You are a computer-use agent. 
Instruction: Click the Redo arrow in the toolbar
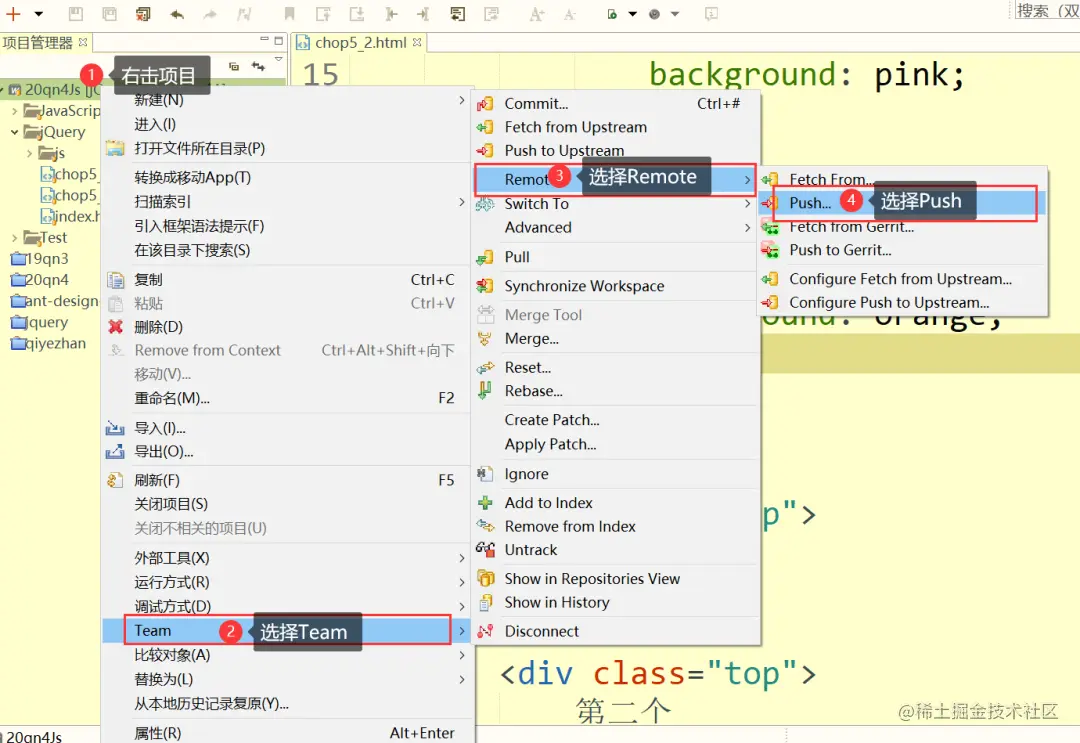point(210,14)
